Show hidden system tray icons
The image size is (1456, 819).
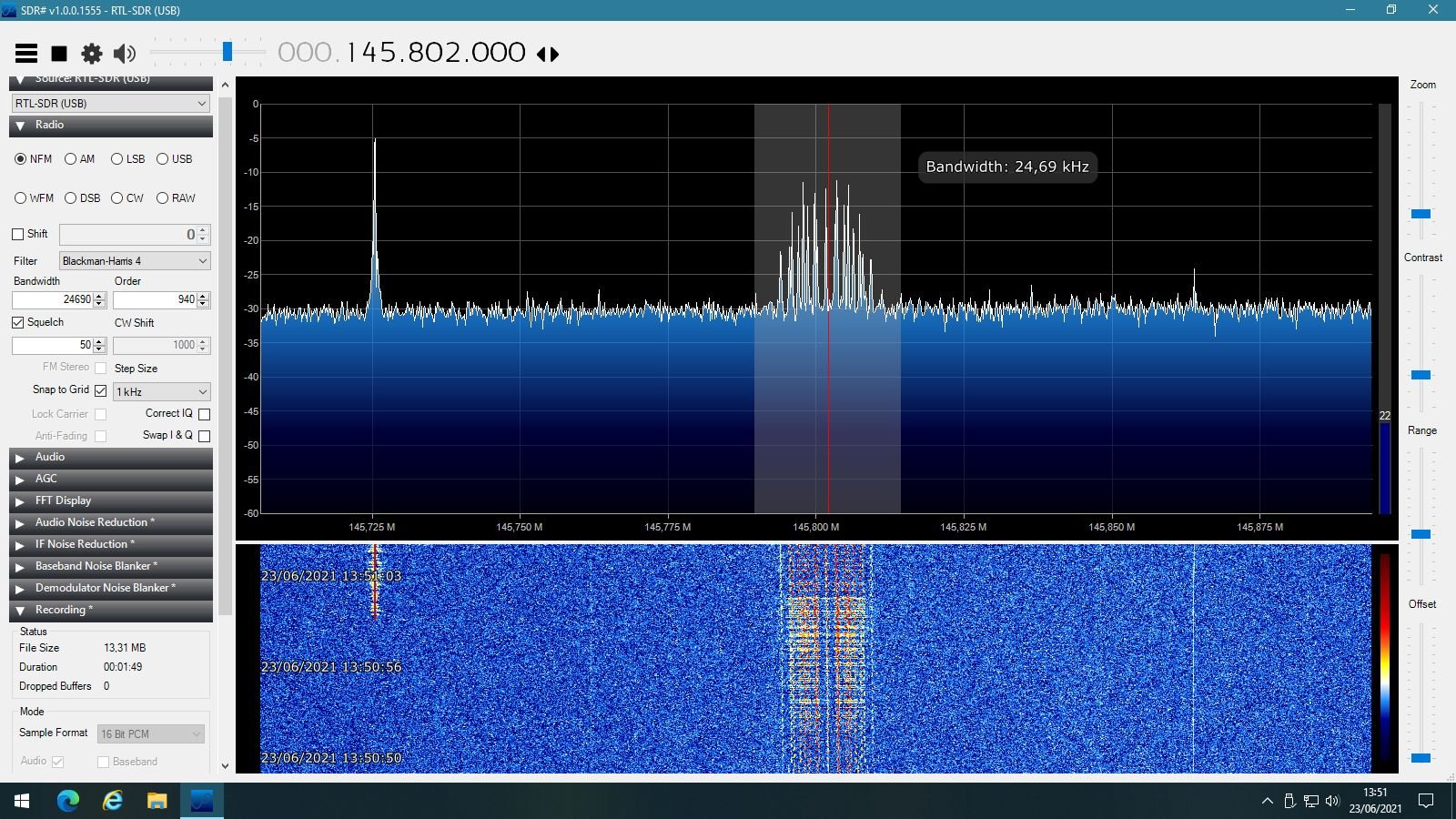1267,801
